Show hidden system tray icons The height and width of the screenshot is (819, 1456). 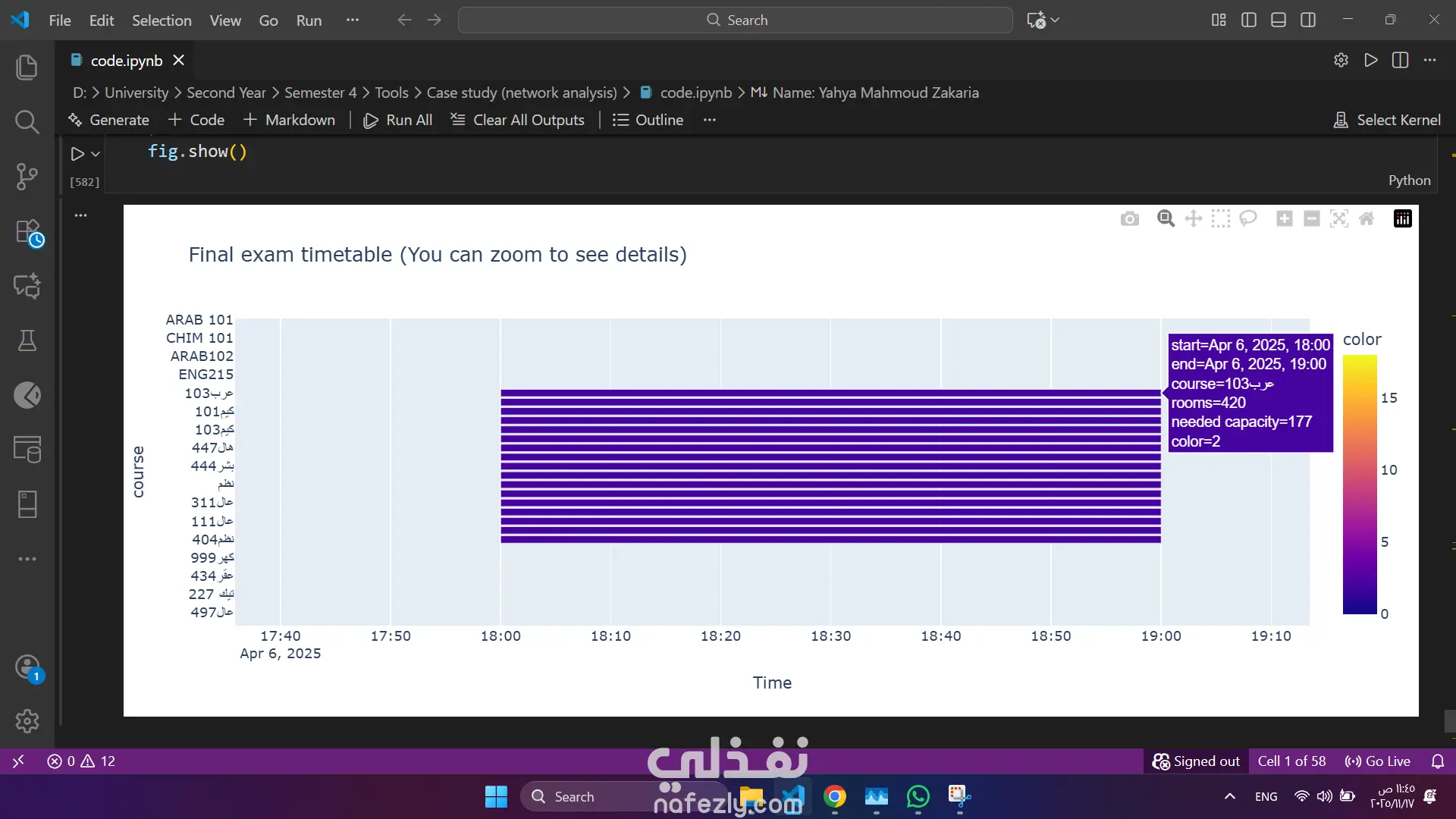[1229, 796]
